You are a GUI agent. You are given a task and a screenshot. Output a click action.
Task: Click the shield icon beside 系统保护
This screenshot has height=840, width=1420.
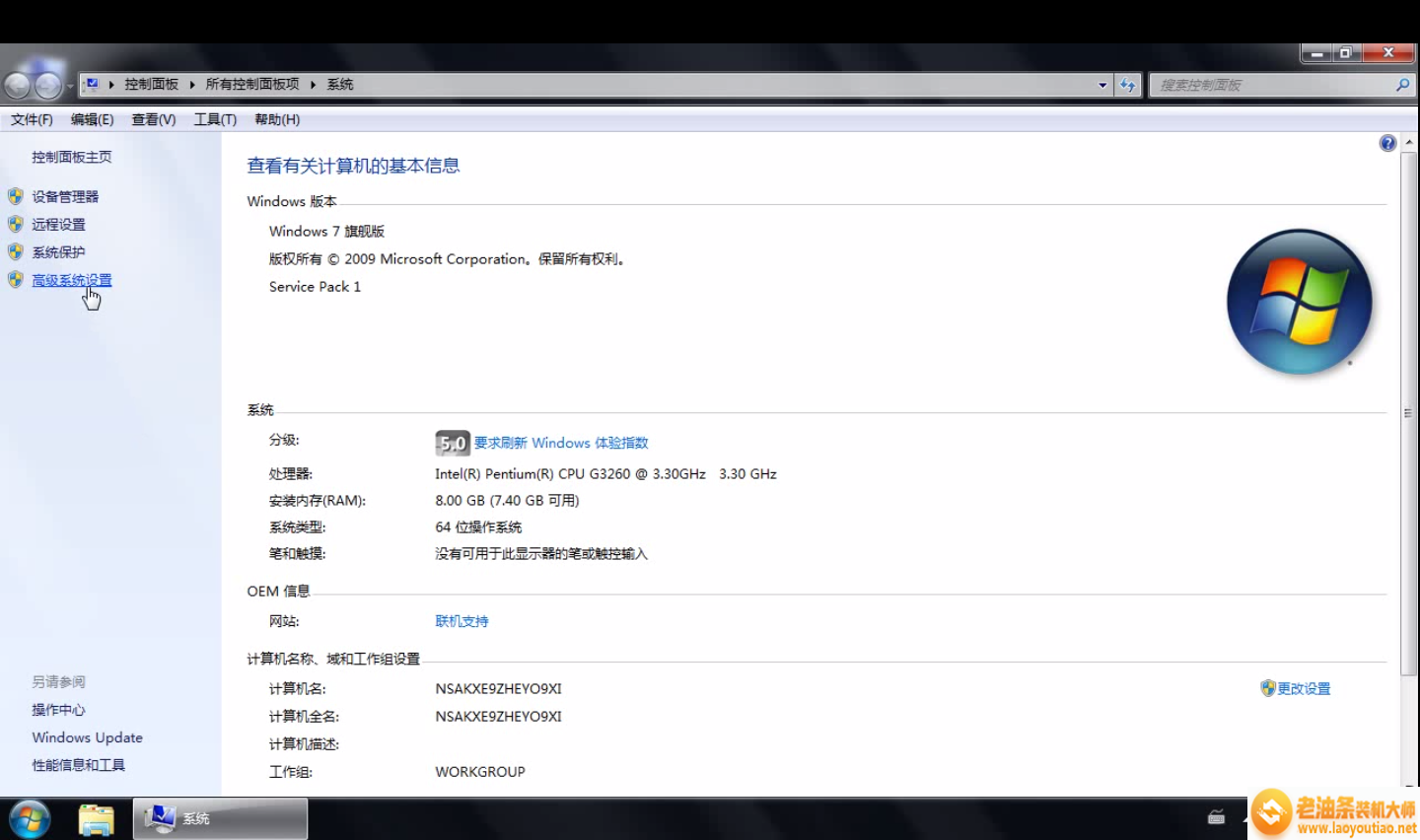16,251
